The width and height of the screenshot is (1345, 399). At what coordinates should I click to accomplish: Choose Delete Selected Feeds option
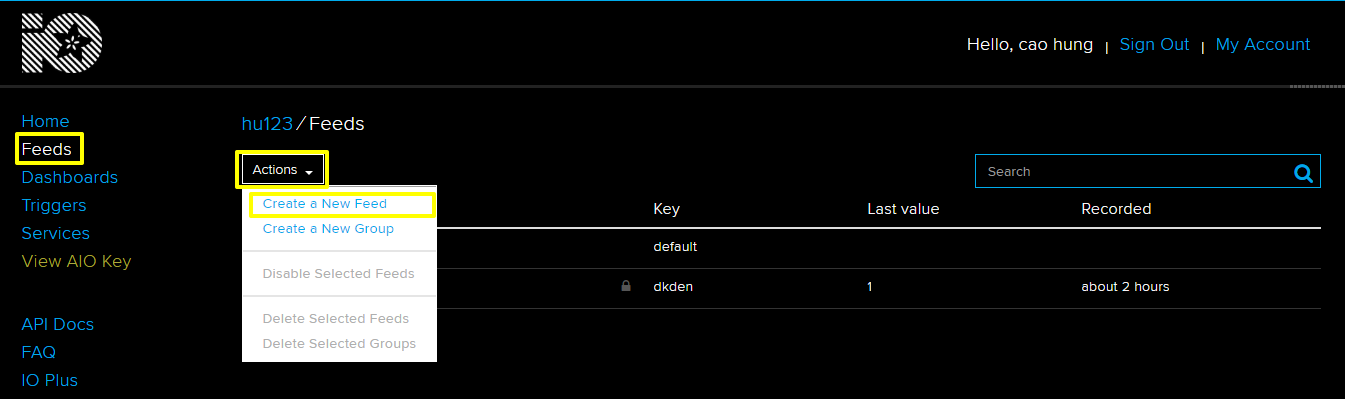336,318
